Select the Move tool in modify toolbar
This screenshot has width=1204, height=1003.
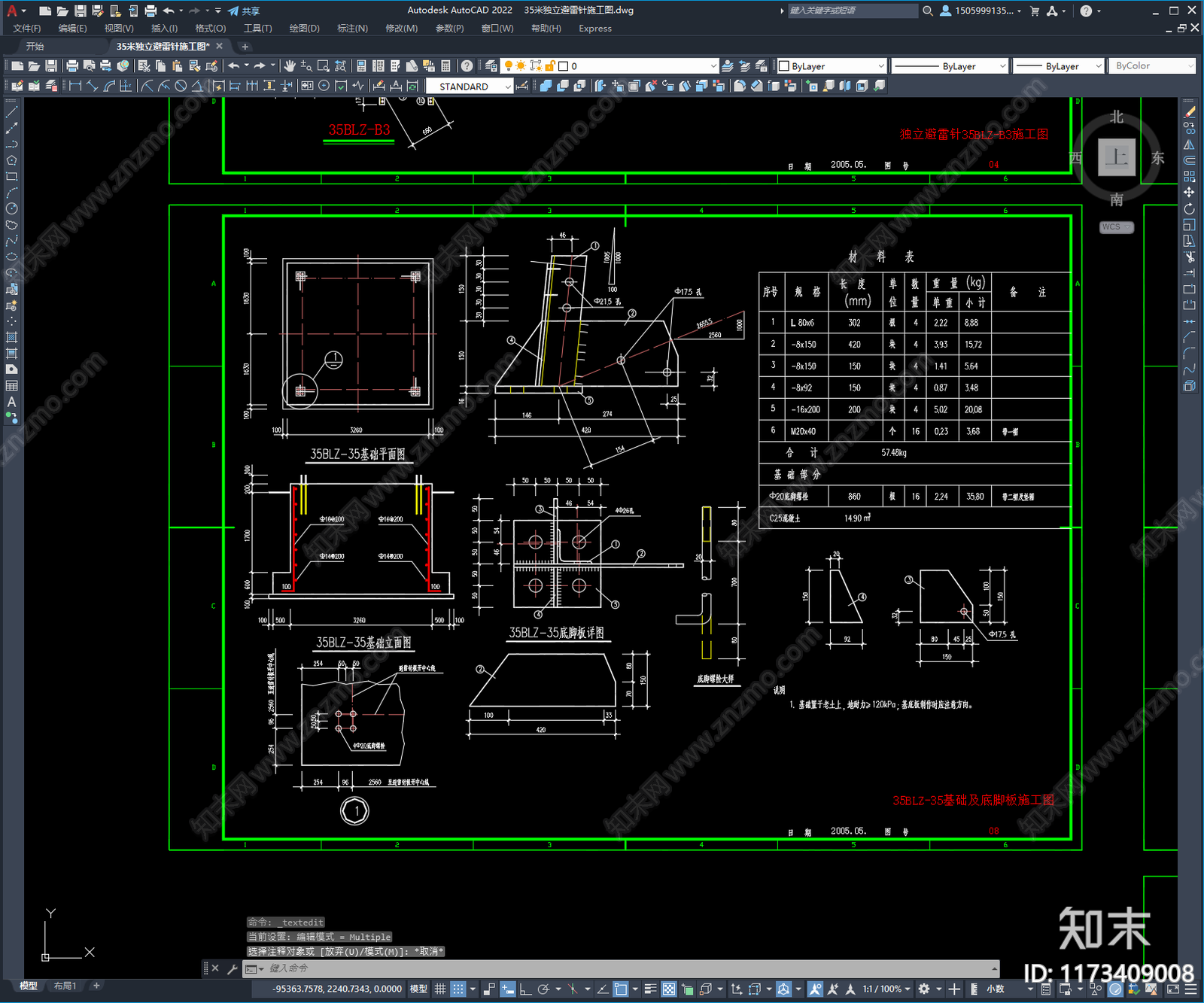point(1189,193)
